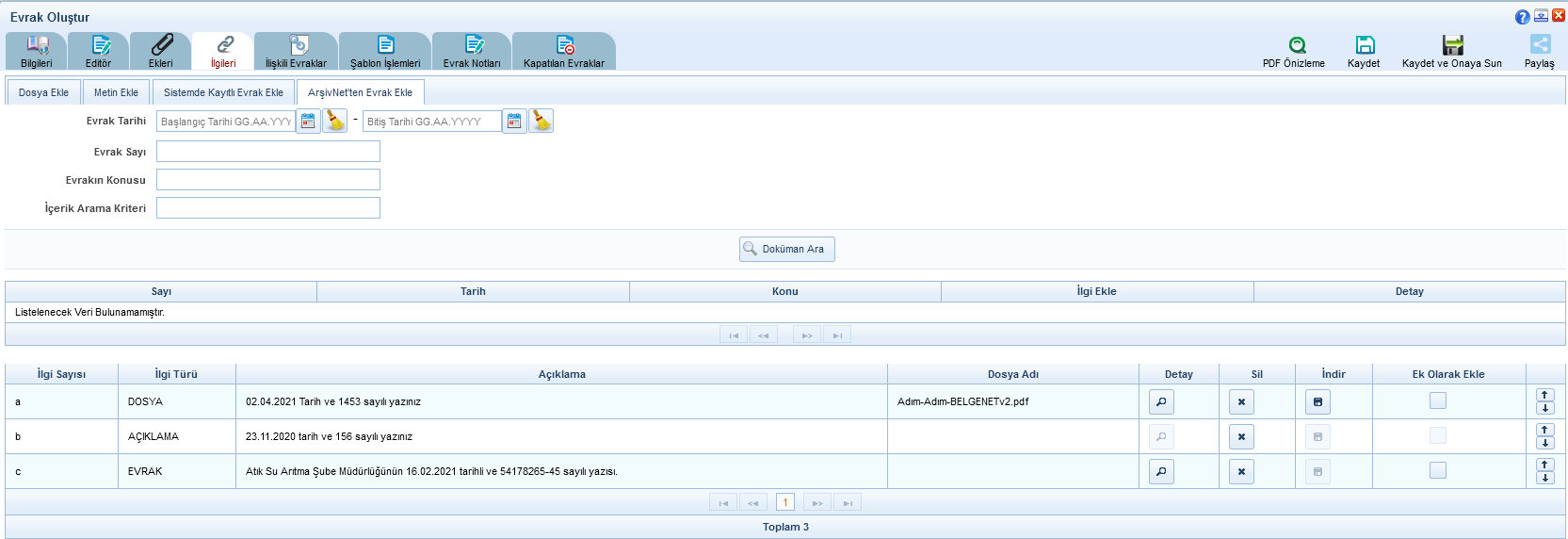Image resolution: width=1568 pixels, height=539 pixels.
Task: Switch to Sistemde Kayıtlı Evrak Ekle tab
Action: point(223,92)
